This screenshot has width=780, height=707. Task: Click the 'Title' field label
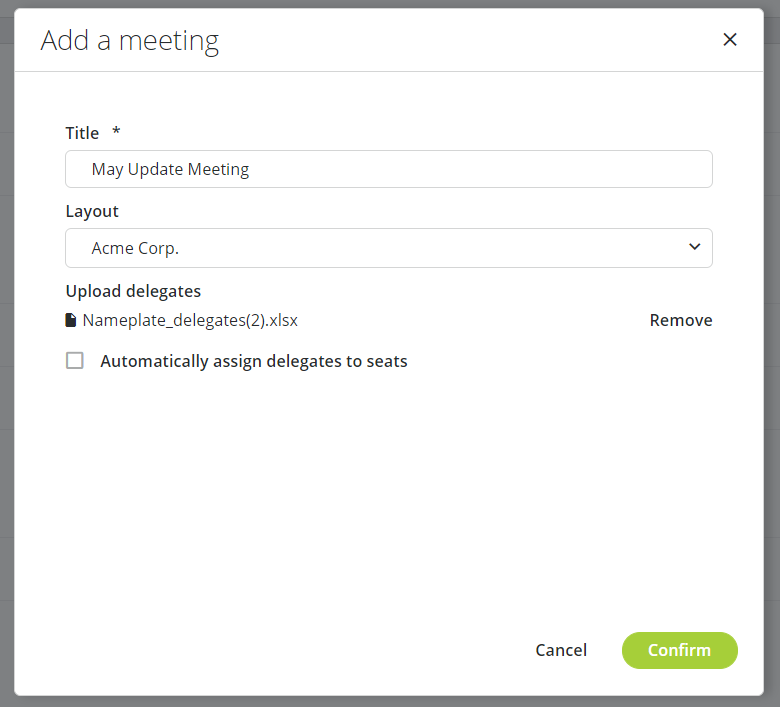click(82, 133)
